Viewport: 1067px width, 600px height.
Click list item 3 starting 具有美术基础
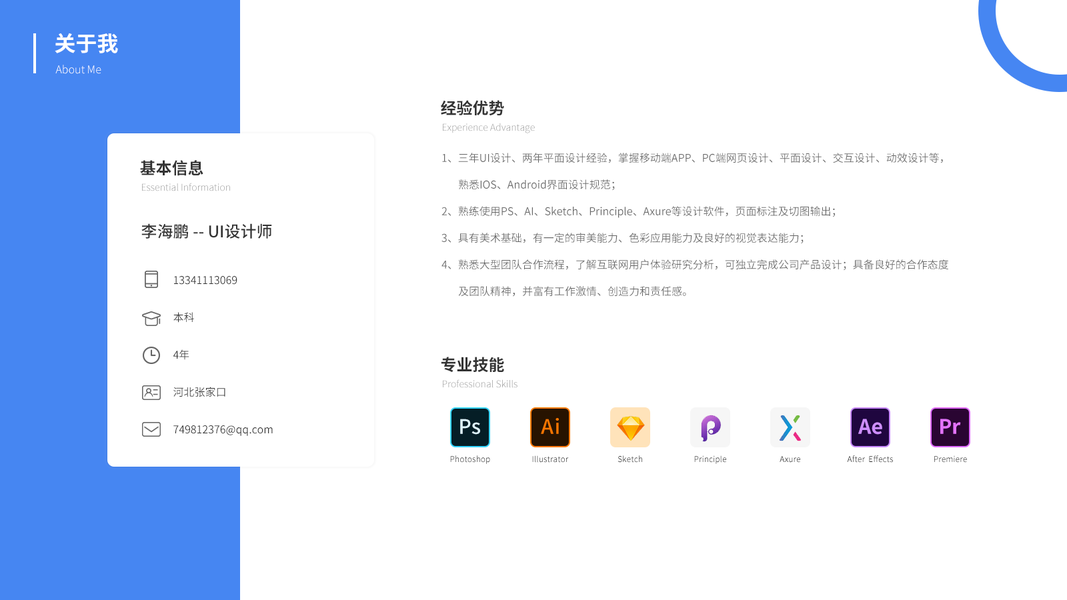pos(623,237)
